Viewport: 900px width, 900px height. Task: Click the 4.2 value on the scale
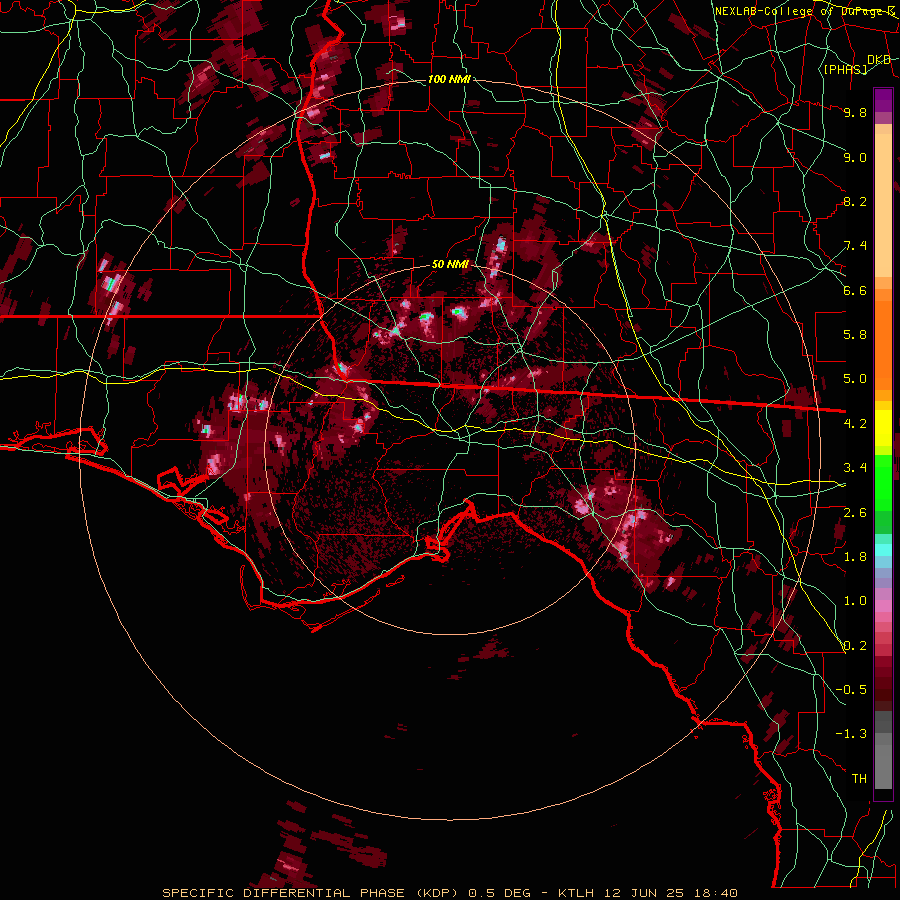point(855,424)
